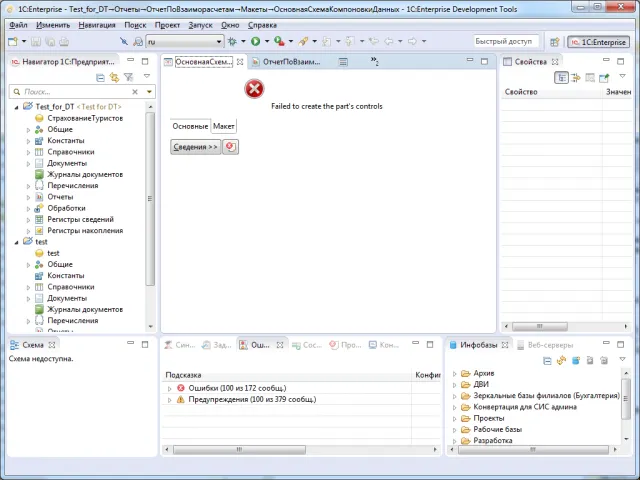Expand the Архив infobase folder

coord(454,373)
